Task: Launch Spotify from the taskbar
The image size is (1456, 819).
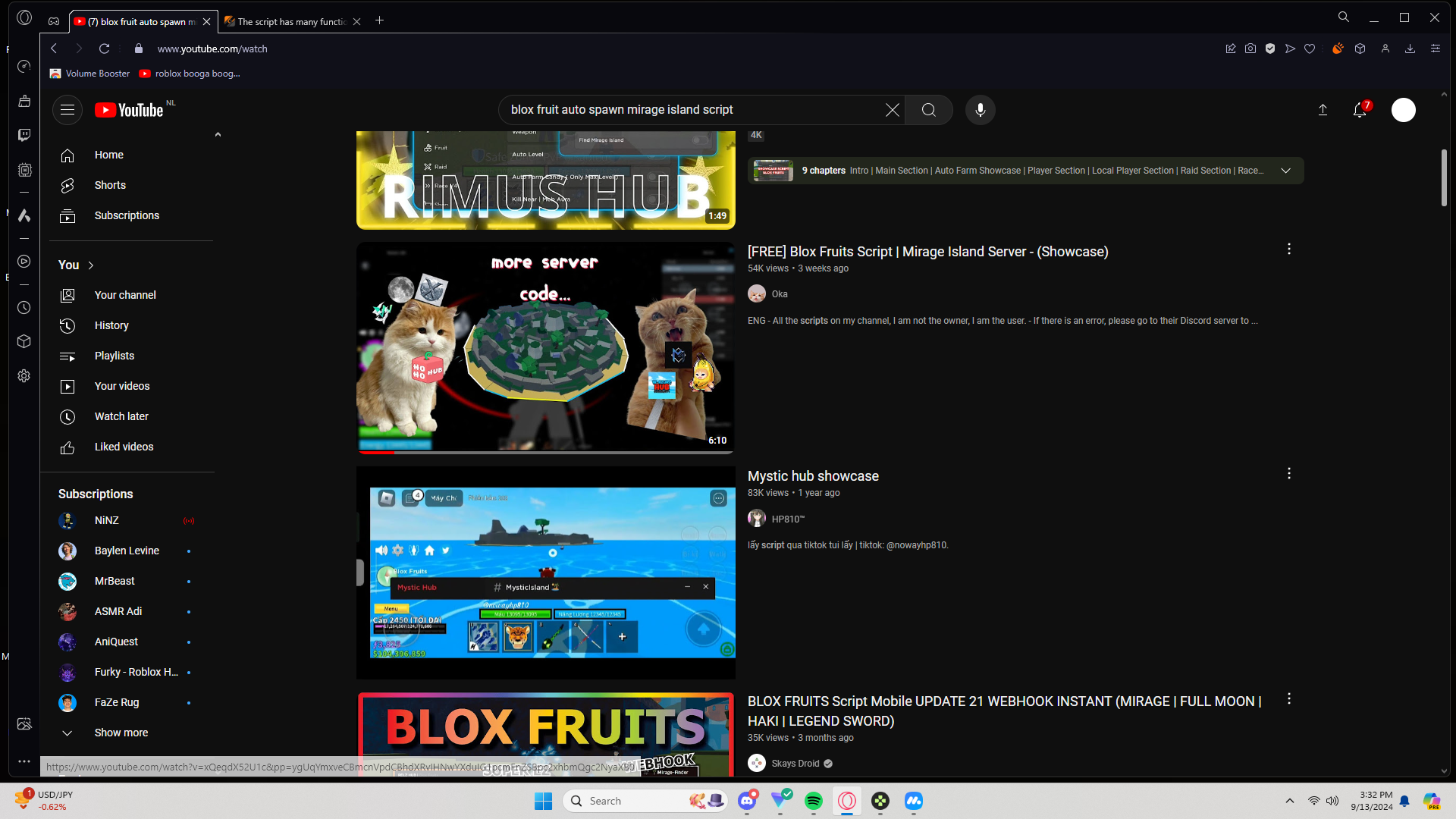Action: pyautogui.click(x=814, y=801)
